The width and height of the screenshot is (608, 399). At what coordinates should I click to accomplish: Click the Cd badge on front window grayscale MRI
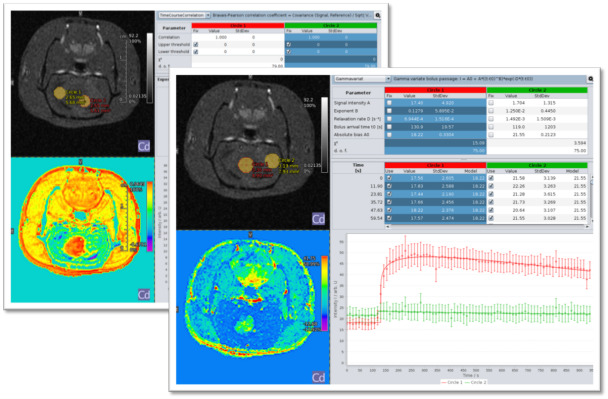coord(318,219)
